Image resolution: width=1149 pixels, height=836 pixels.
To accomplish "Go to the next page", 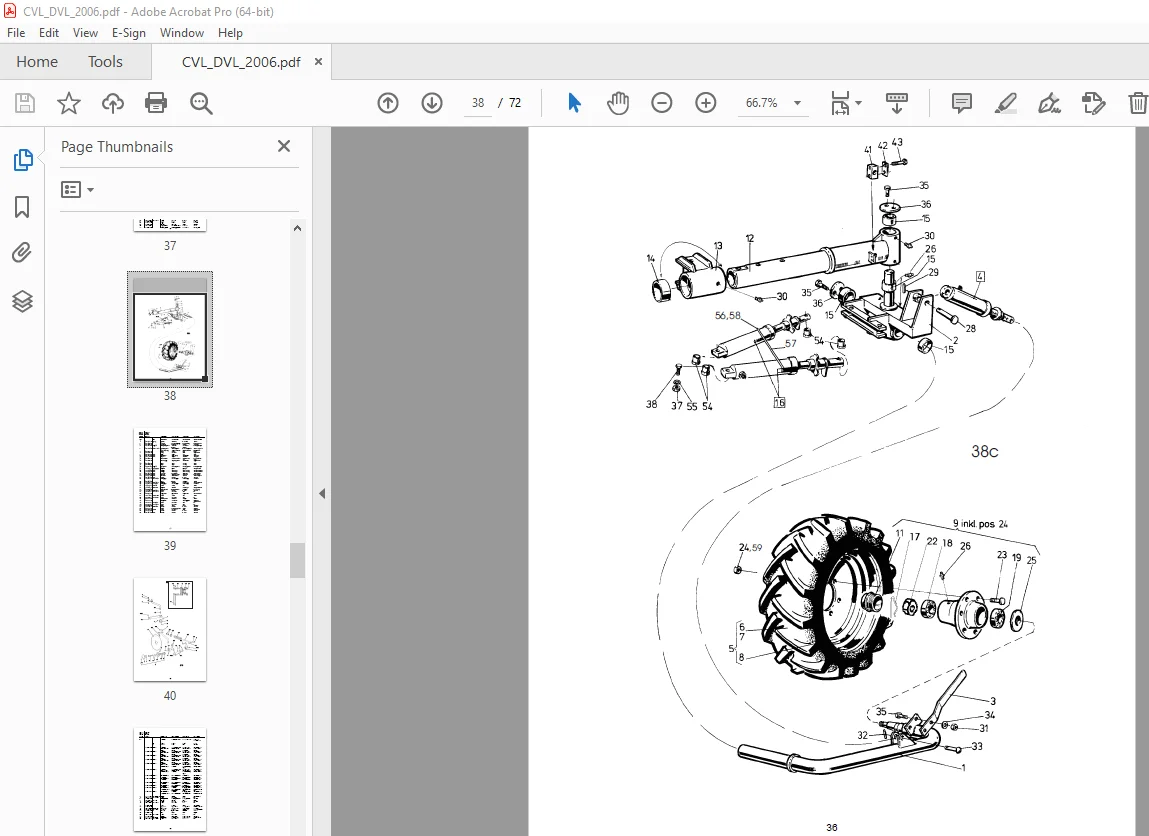I will [432, 103].
